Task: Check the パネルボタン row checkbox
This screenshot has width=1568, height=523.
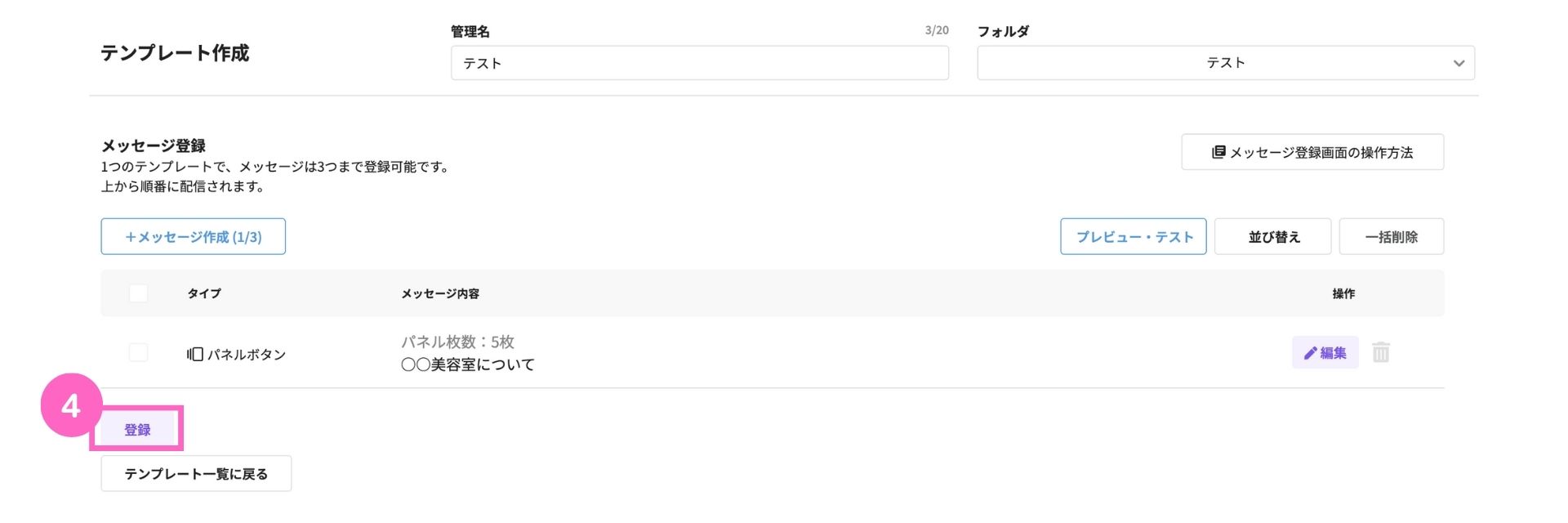Action: tap(138, 352)
